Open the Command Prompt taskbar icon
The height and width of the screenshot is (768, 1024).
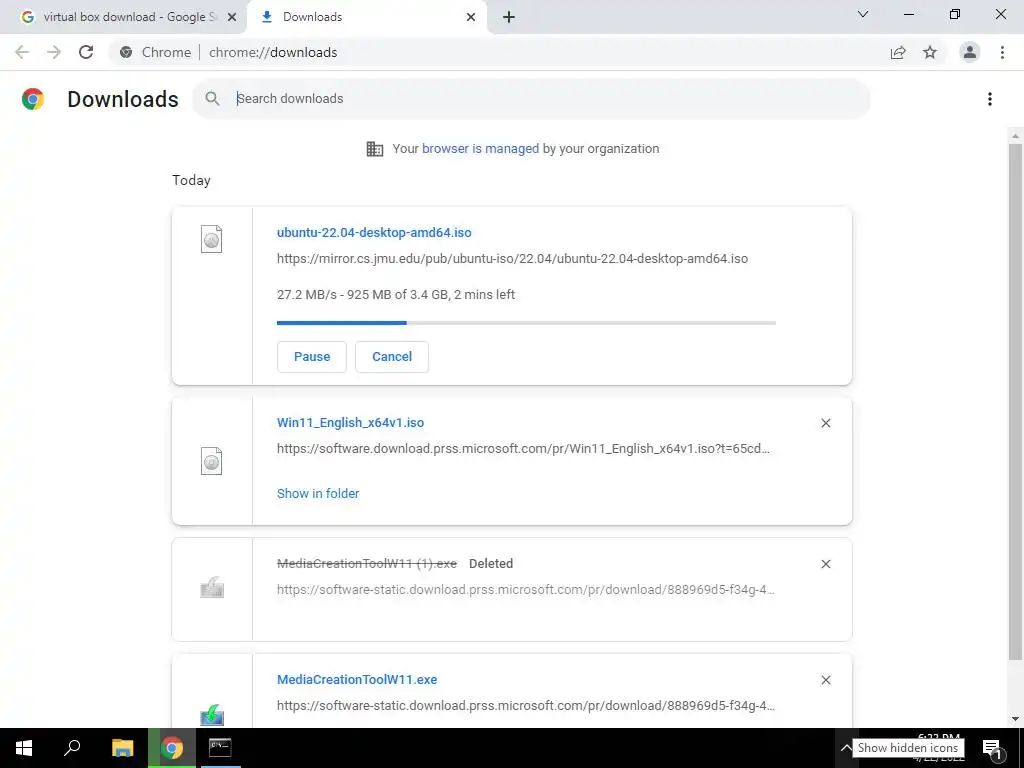point(220,748)
